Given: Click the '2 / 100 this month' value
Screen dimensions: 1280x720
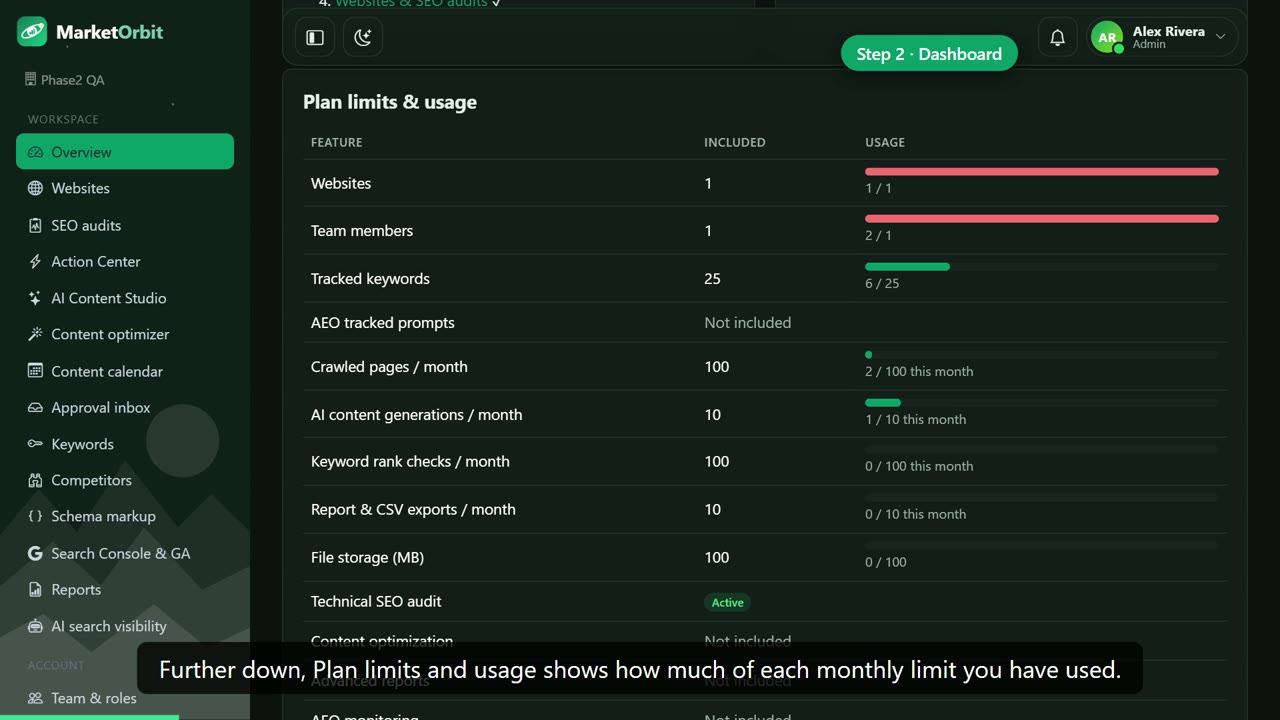Looking at the screenshot, I should [919, 371].
